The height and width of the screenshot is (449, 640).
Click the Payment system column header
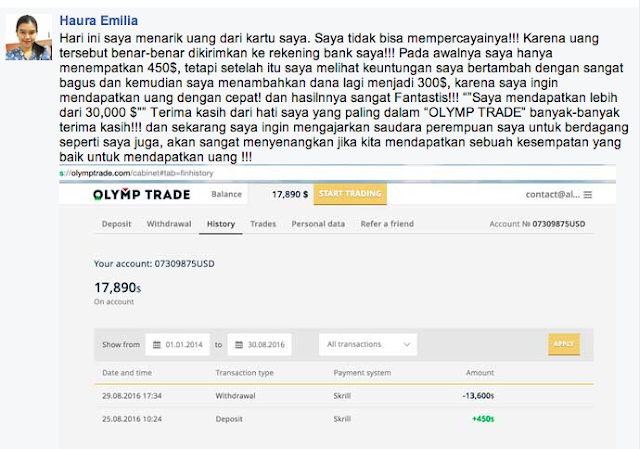pyautogui.click(x=362, y=373)
